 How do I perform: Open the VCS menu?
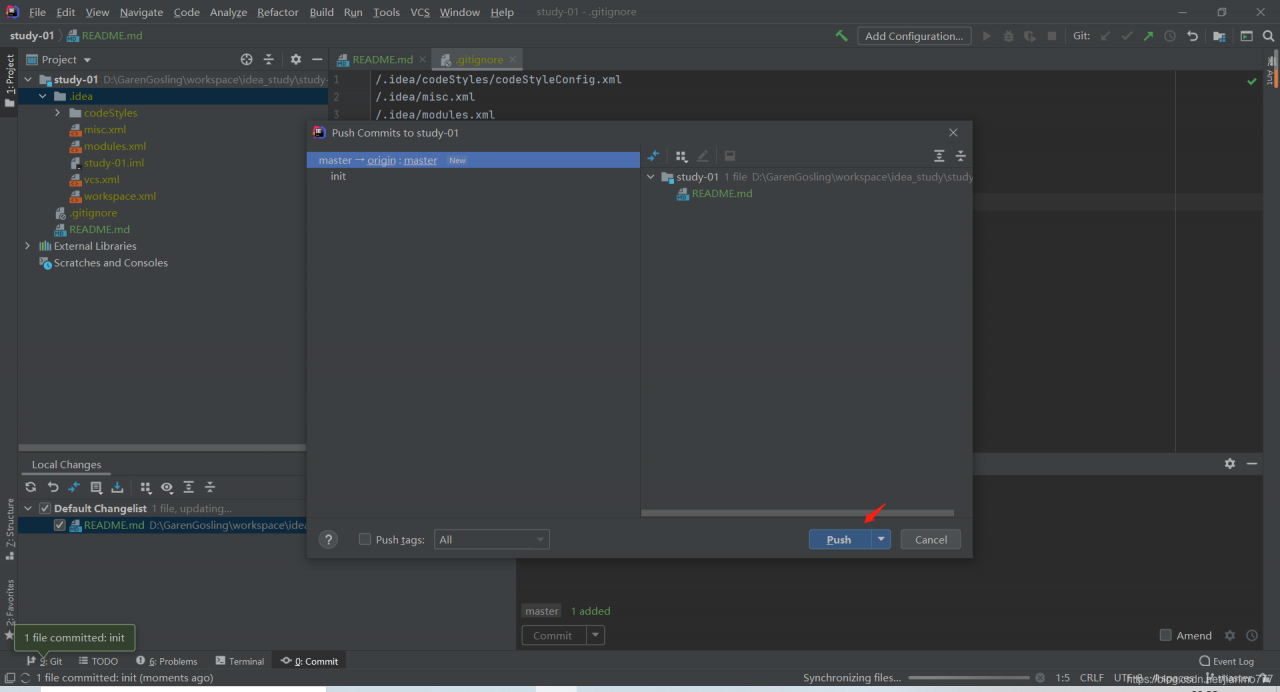tap(420, 12)
